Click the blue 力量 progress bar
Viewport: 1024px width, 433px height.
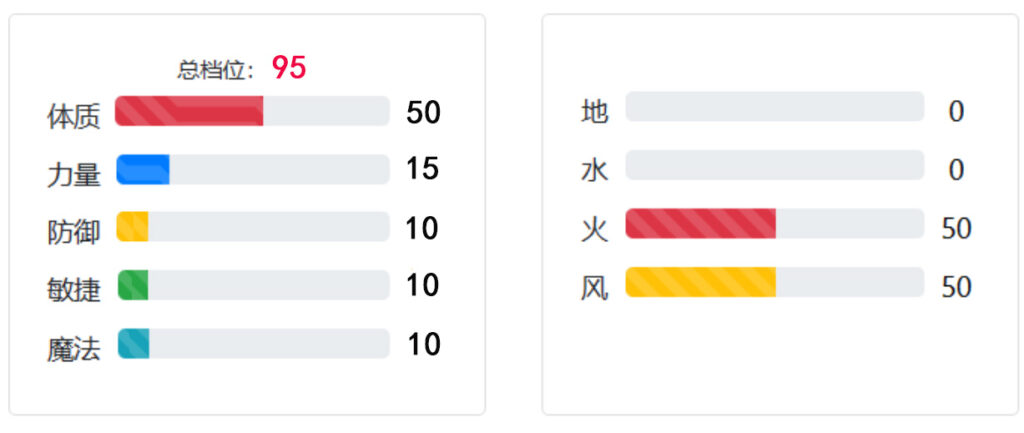pos(143,170)
